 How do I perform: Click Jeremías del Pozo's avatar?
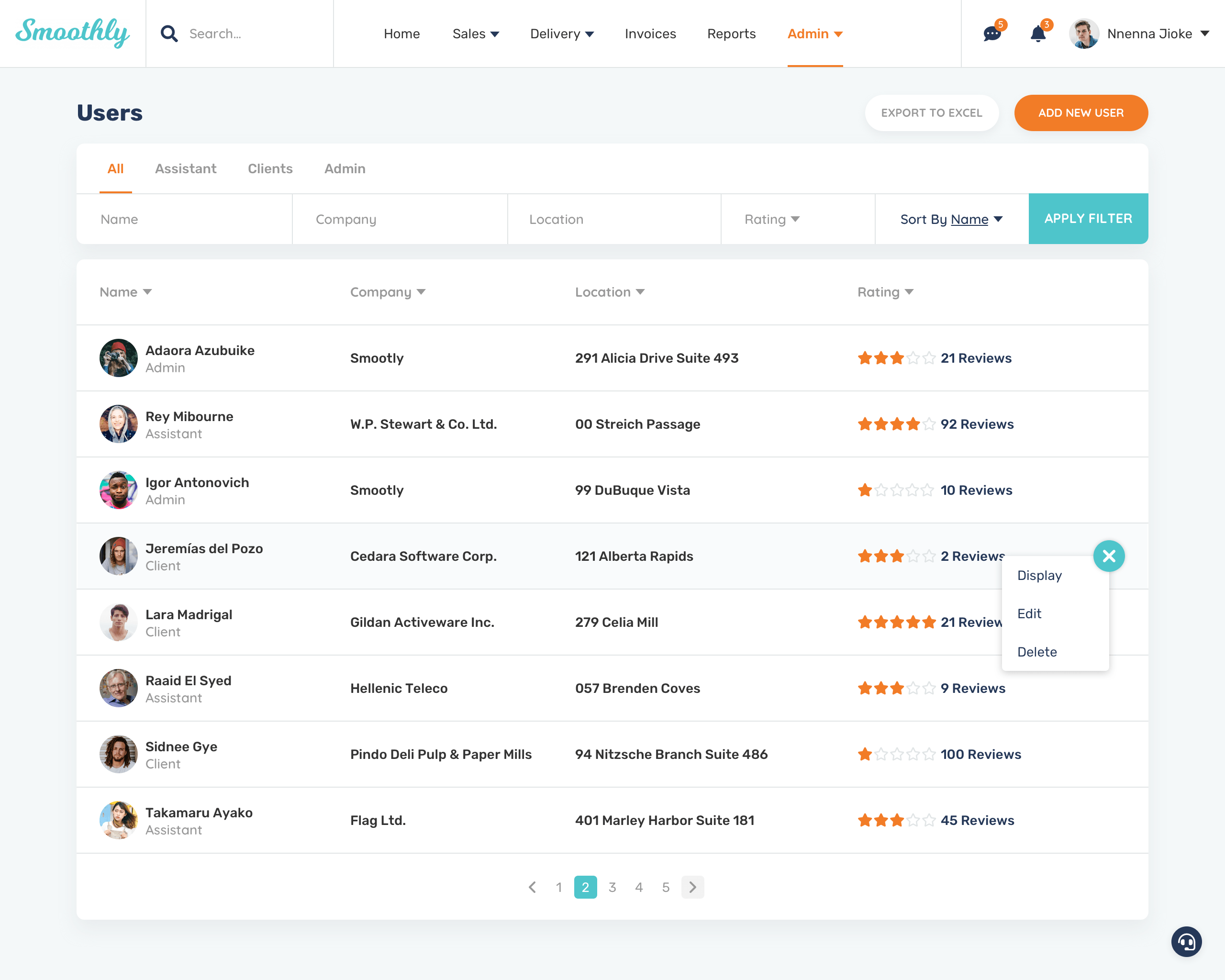coord(118,556)
